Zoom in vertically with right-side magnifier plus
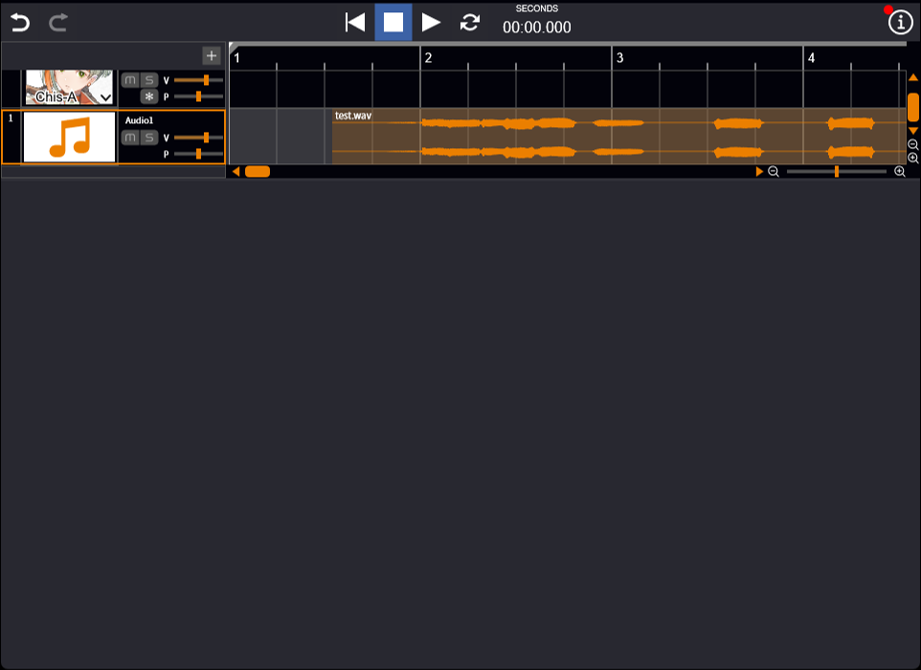The width and height of the screenshot is (921, 670). pyautogui.click(x=913, y=158)
